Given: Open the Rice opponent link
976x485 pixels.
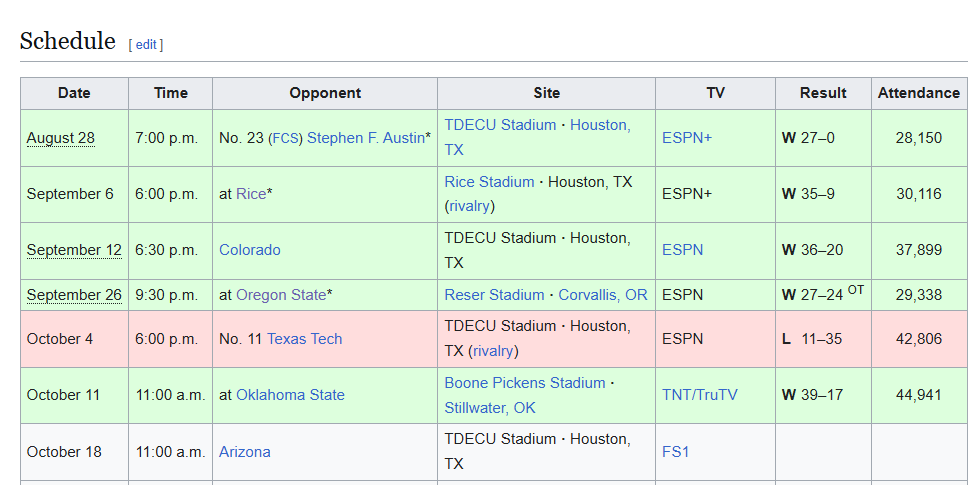Looking at the screenshot, I should [251, 194].
